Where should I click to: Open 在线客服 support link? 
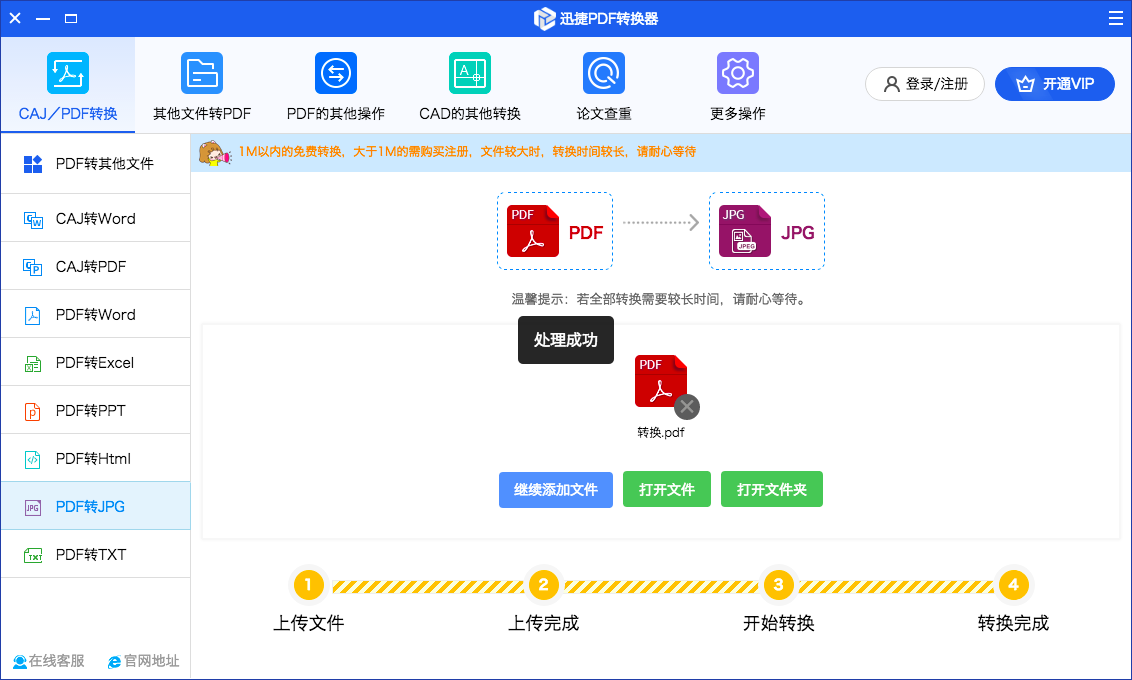(x=48, y=661)
